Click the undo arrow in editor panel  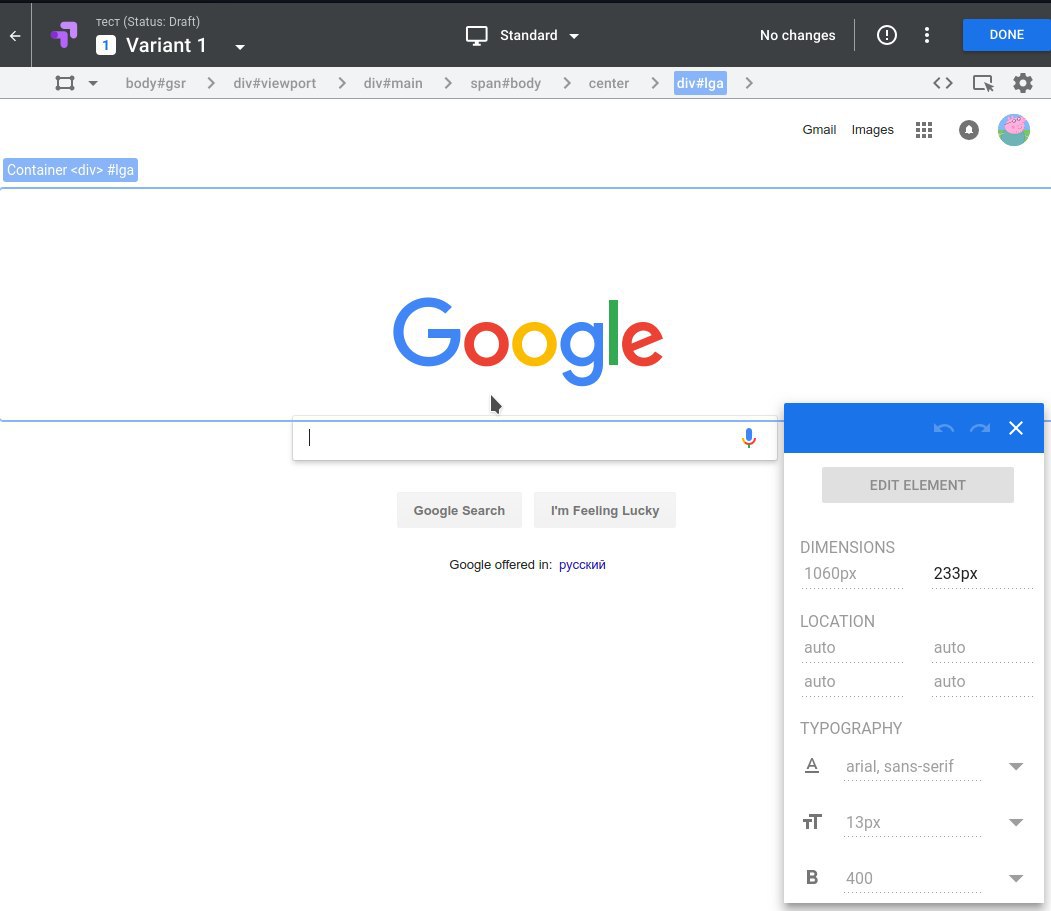pyautogui.click(x=944, y=428)
